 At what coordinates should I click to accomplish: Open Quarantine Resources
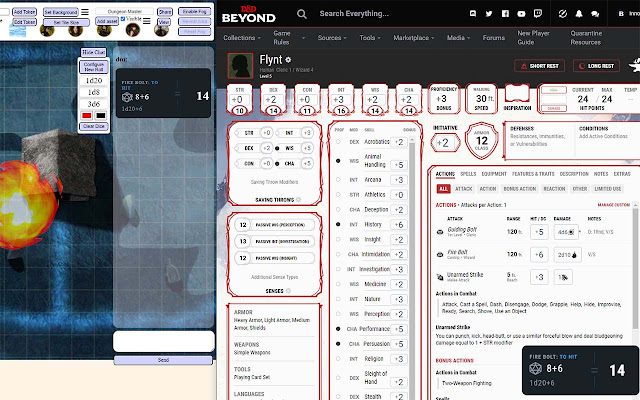[x=586, y=38]
